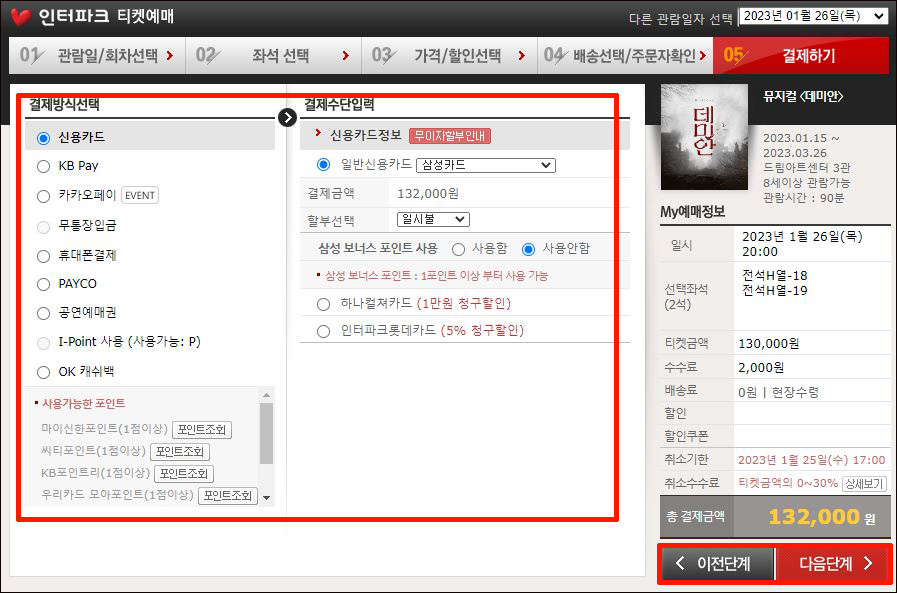Click the 상세보기 cancellation fee button

point(864,484)
